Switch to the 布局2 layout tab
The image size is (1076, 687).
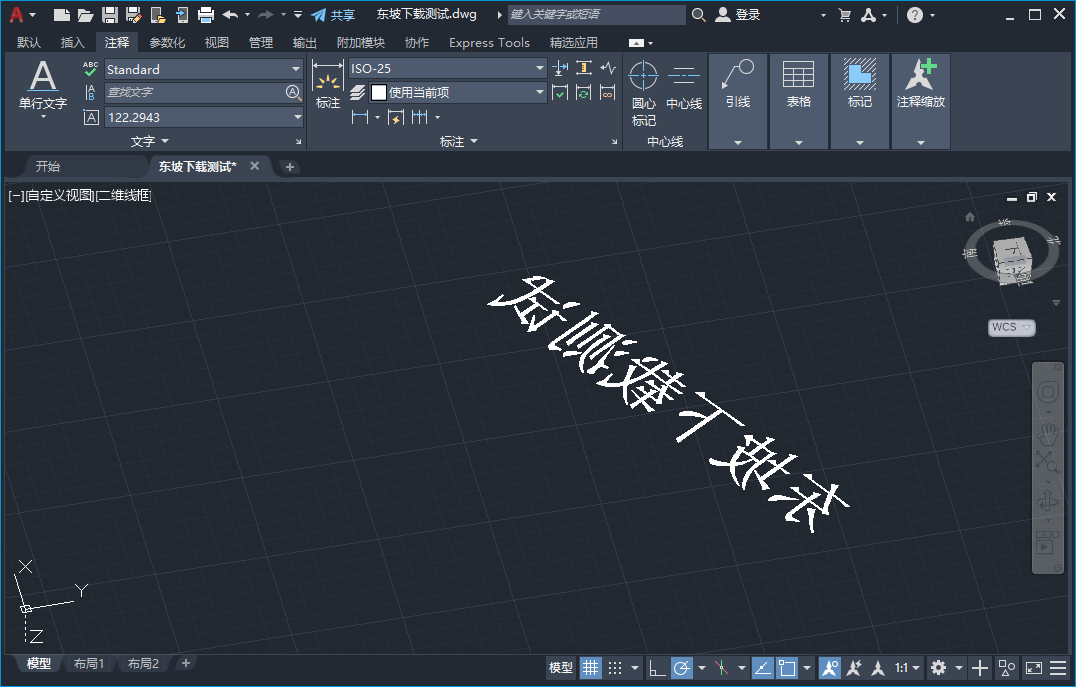click(143, 664)
